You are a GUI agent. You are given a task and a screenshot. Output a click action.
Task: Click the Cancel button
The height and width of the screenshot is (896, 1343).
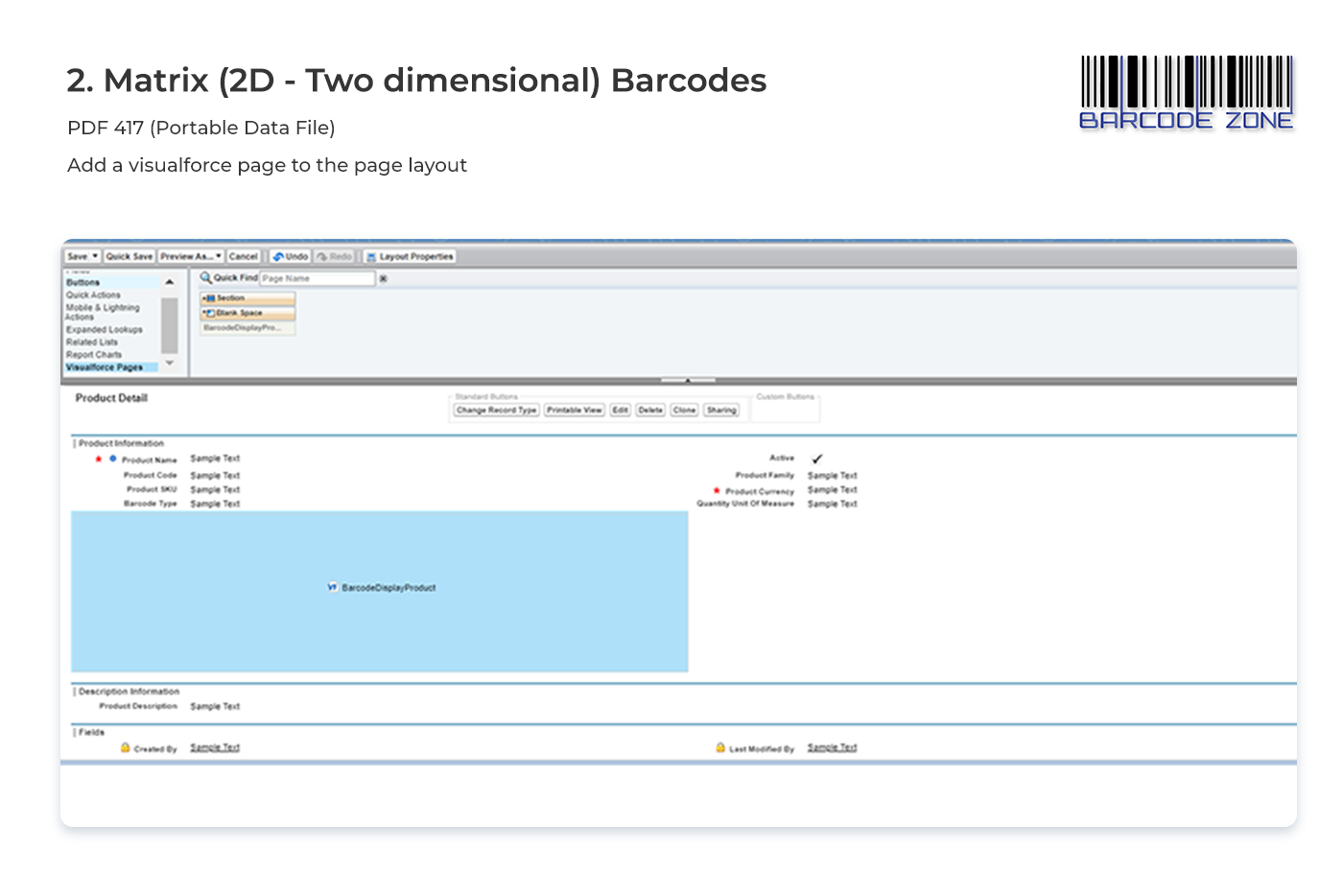[x=244, y=257]
